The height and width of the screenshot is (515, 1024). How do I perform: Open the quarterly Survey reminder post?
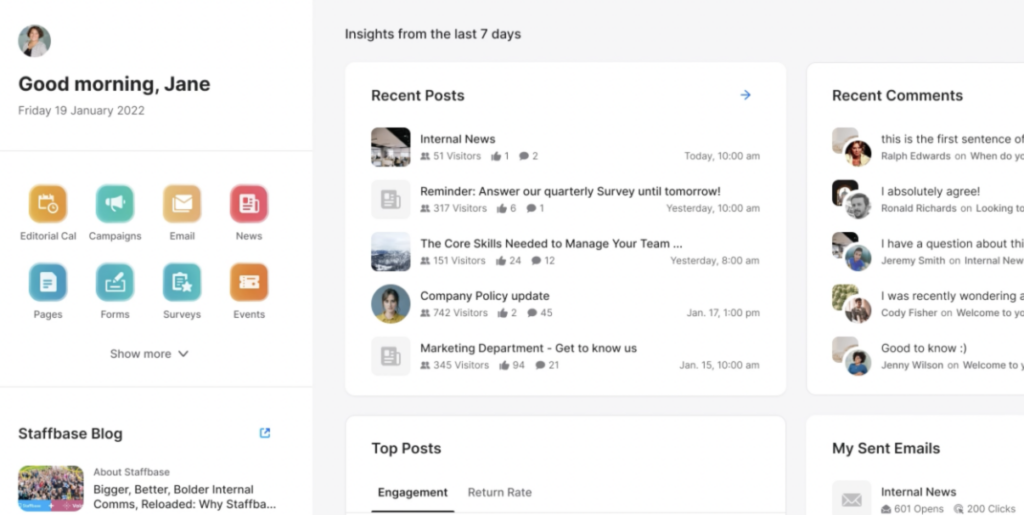pos(570,191)
